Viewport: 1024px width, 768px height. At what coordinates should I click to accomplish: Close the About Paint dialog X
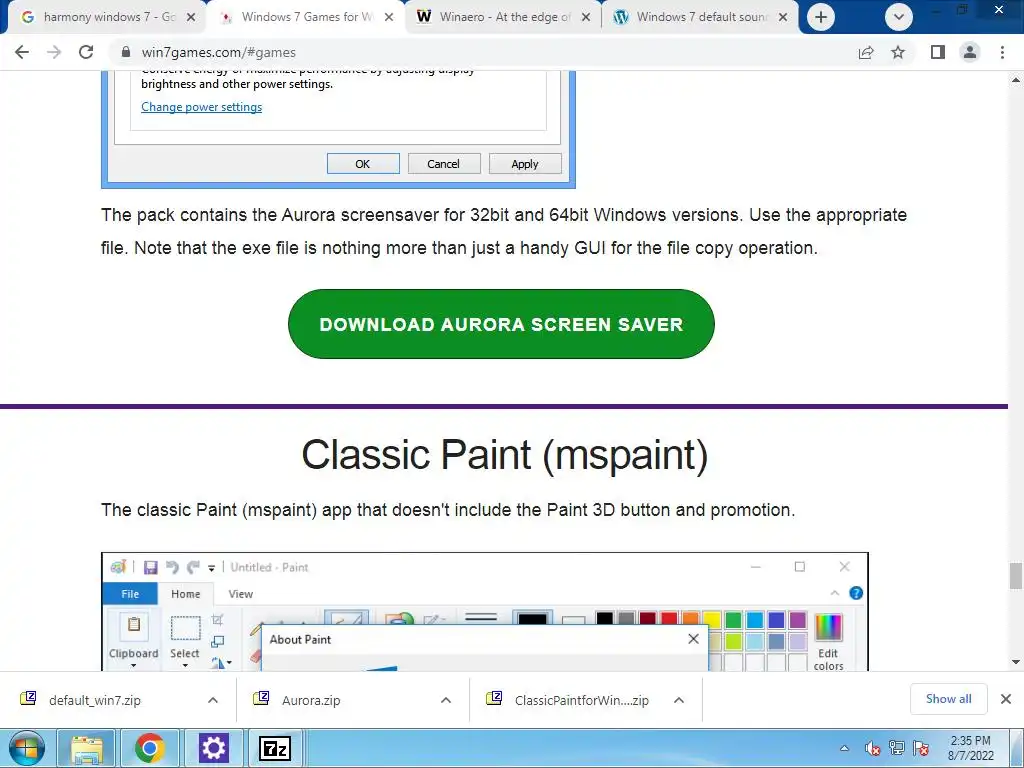[x=694, y=639]
